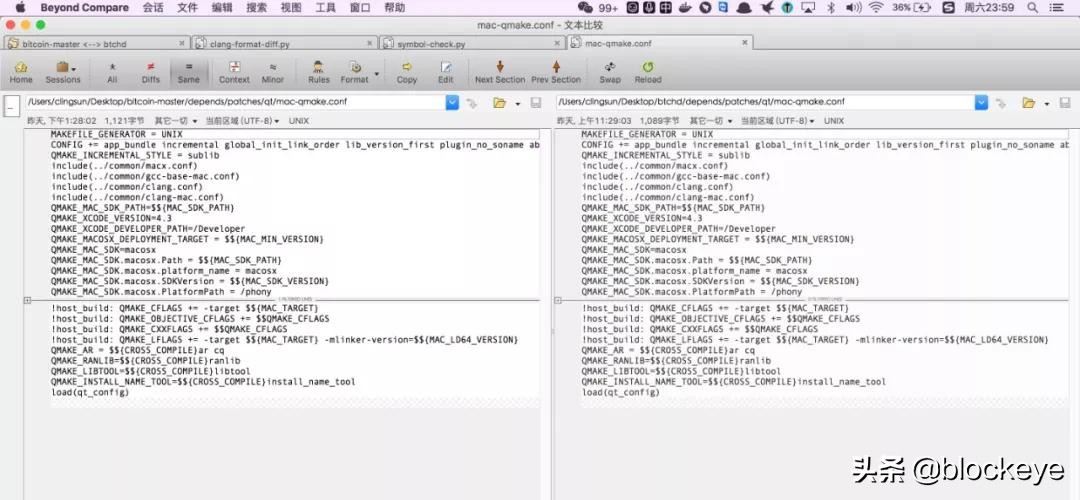Edit right file path field (btchd)
The height and width of the screenshot is (500, 1080).
[765, 102]
